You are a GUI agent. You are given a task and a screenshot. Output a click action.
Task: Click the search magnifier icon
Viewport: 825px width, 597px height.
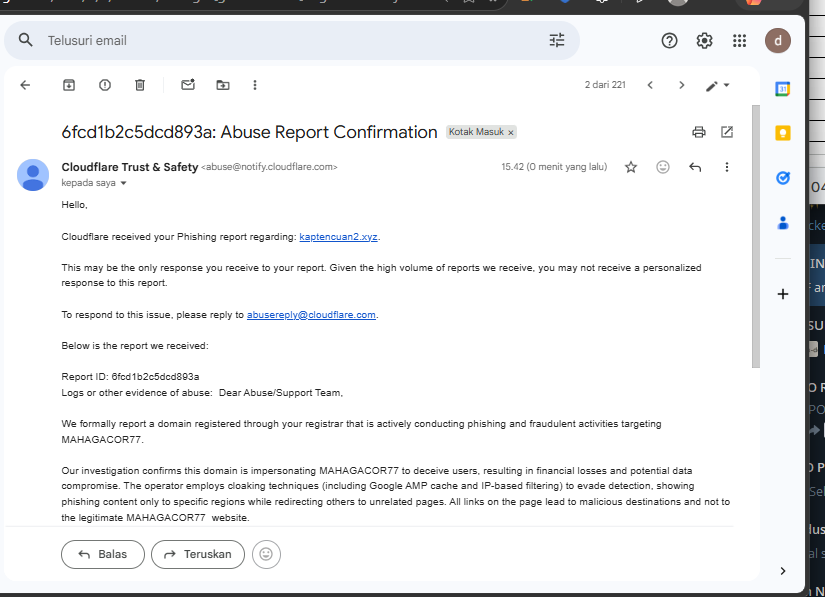[25, 40]
